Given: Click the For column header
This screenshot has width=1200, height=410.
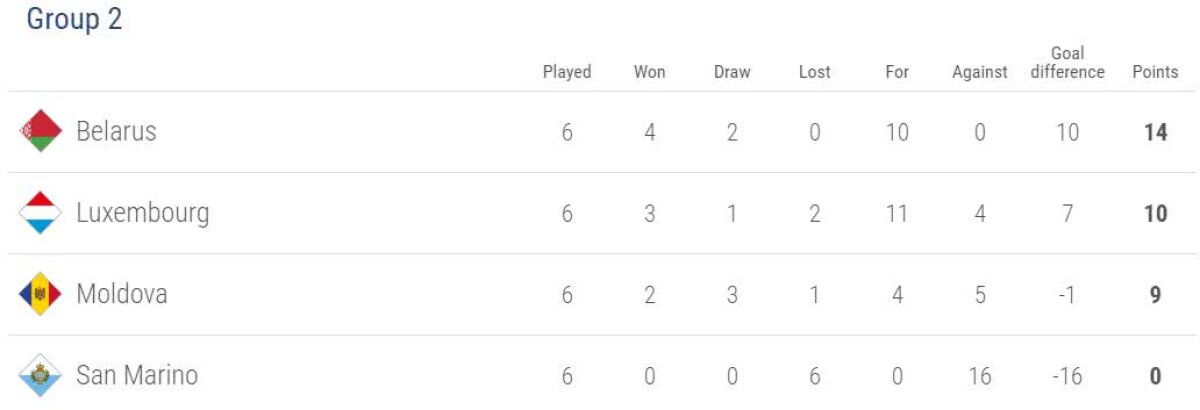Looking at the screenshot, I should coord(897,72).
